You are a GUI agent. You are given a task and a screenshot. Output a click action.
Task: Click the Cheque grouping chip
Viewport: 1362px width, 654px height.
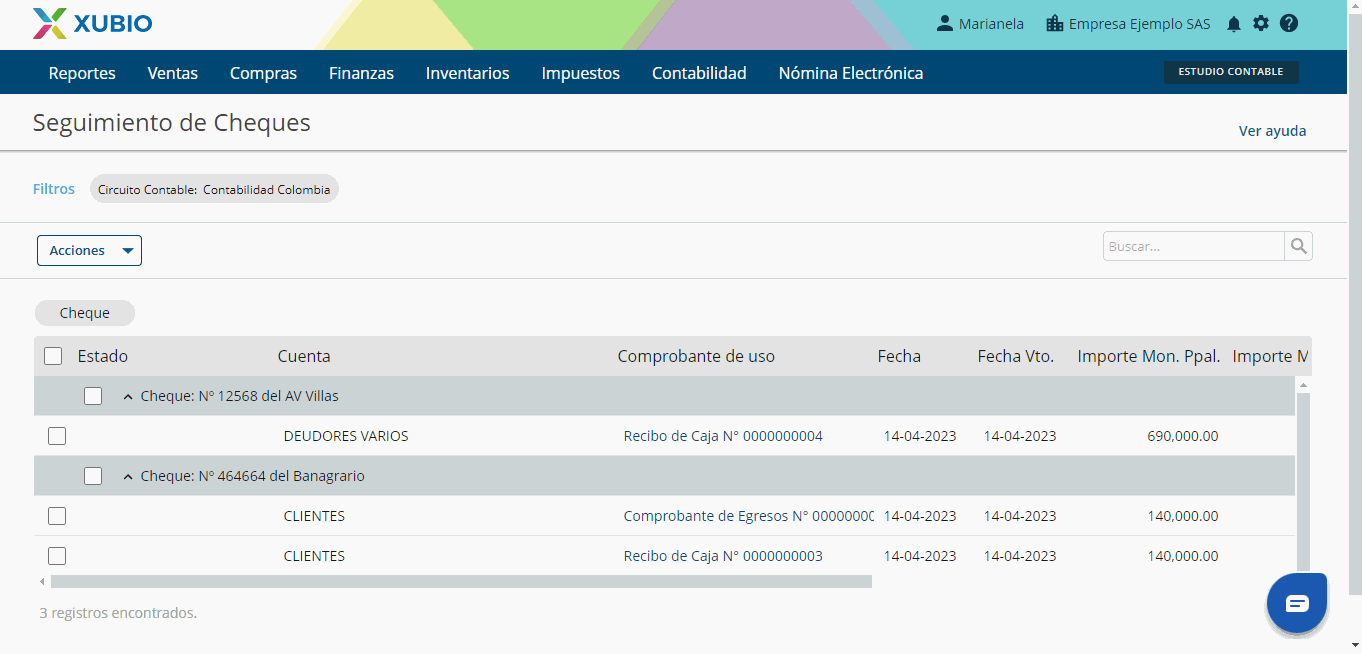pyautogui.click(x=84, y=313)
